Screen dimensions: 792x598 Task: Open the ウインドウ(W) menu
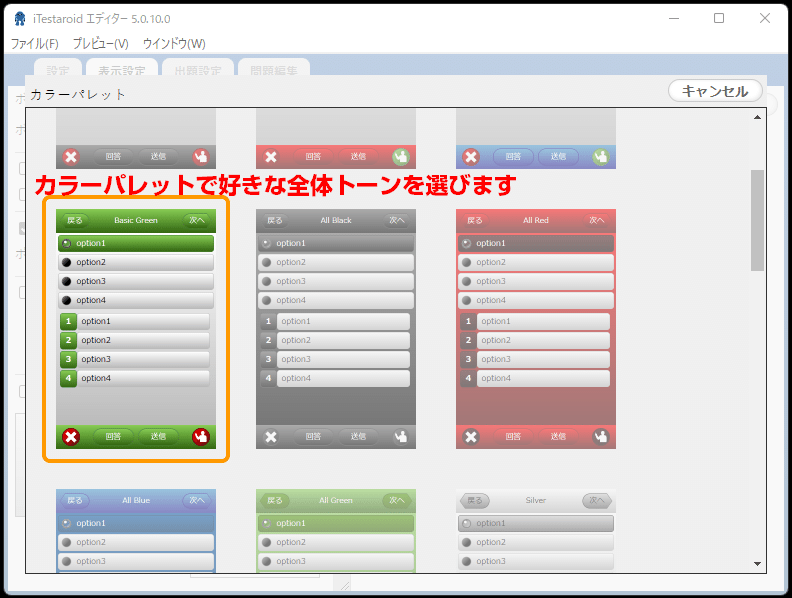[x=174, y=43]
